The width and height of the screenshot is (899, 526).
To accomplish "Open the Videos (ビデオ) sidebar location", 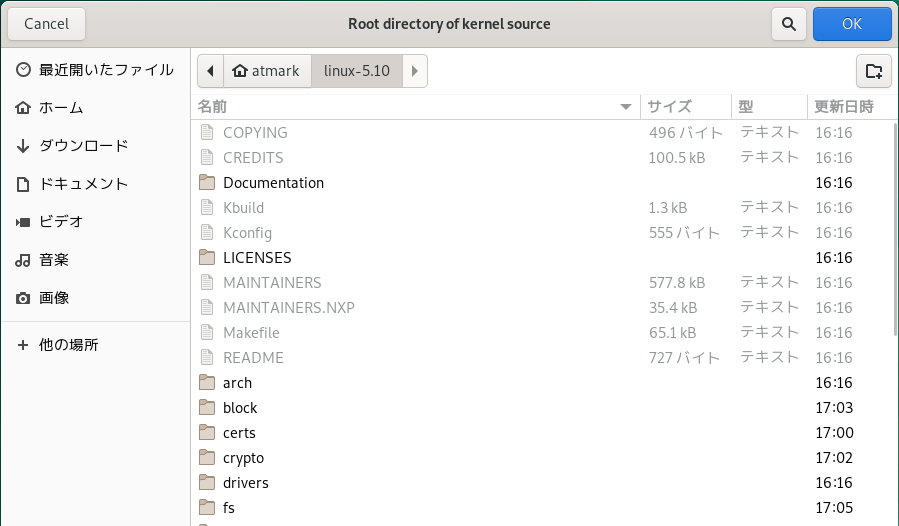I will coord(60,222).
